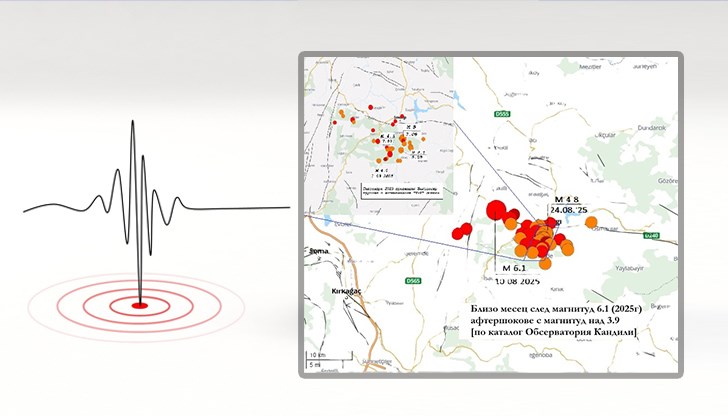Click the 10 km map scale bar
Screen dimensions: 728x416
tap(316, 356)
